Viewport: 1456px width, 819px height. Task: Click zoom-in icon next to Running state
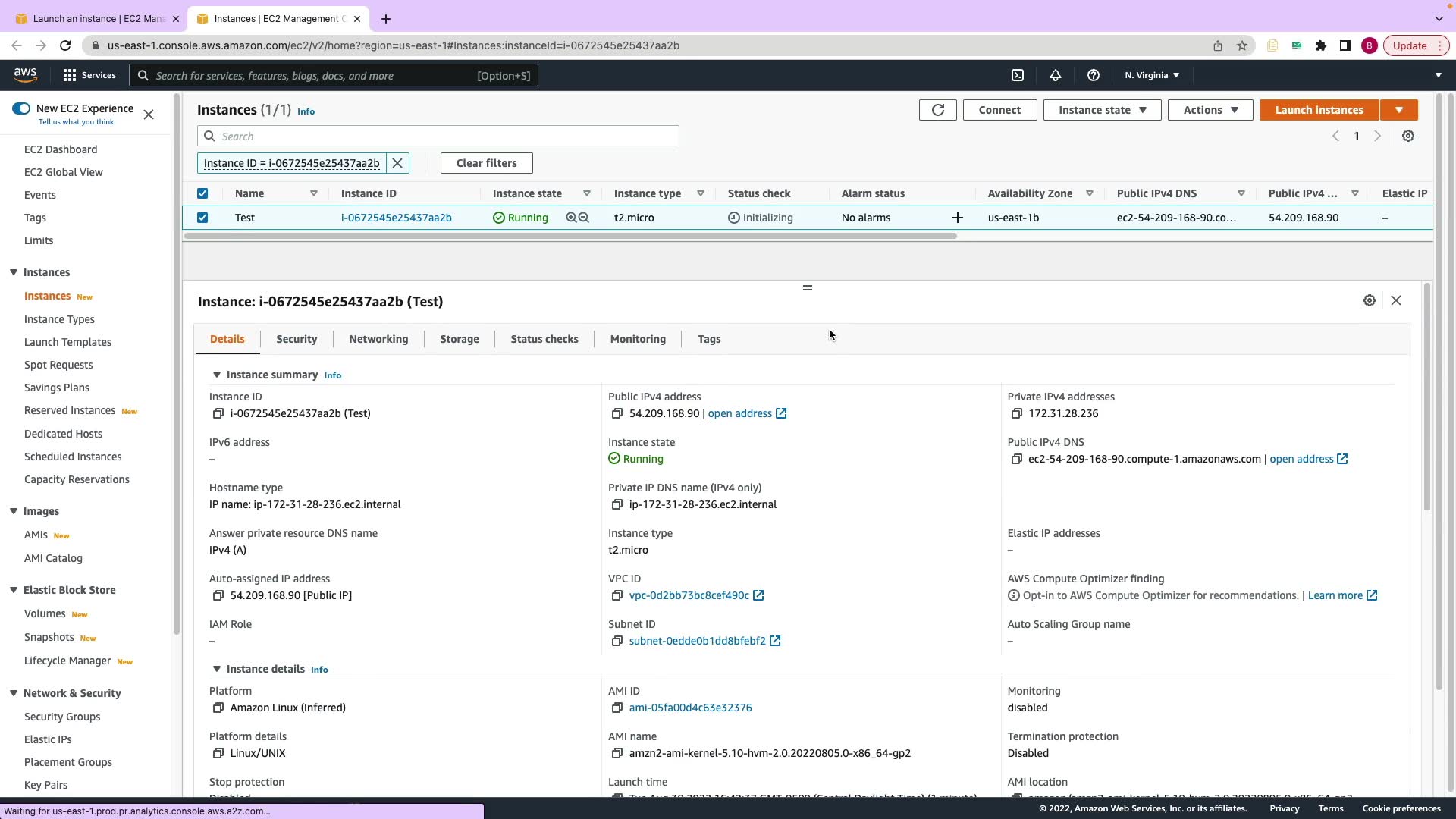tap(571, 218)
